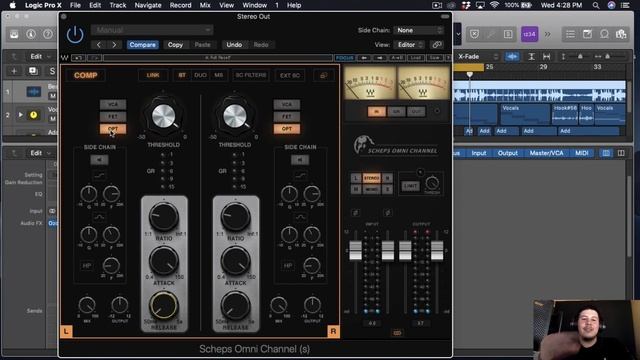The image size is (640, 360).
Task: Open Side Chain None dropdown
Action: coord(419,30)
